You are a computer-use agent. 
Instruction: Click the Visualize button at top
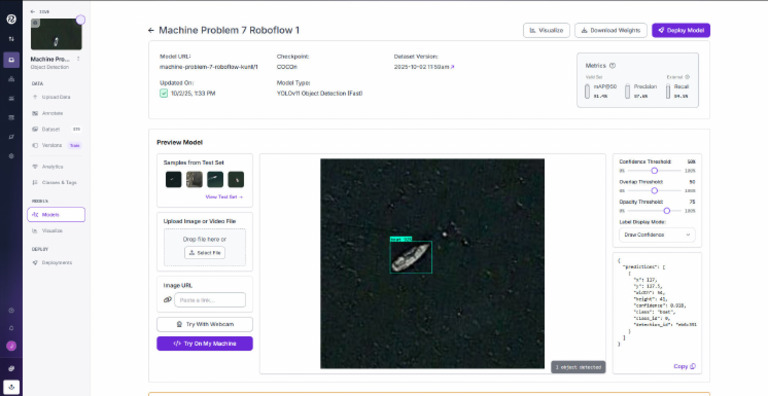point(547,30)
